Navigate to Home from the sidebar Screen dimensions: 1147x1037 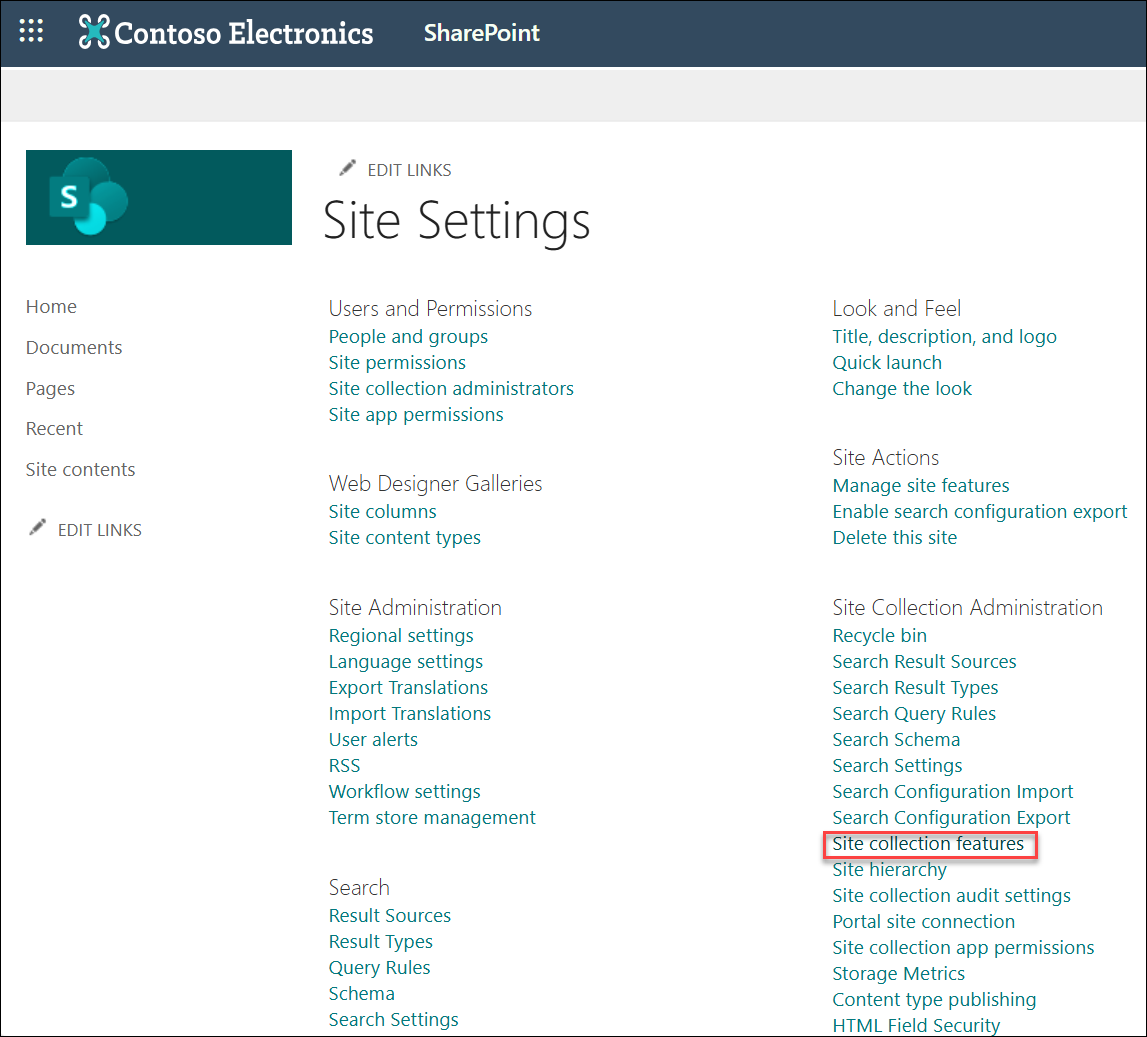51,306
